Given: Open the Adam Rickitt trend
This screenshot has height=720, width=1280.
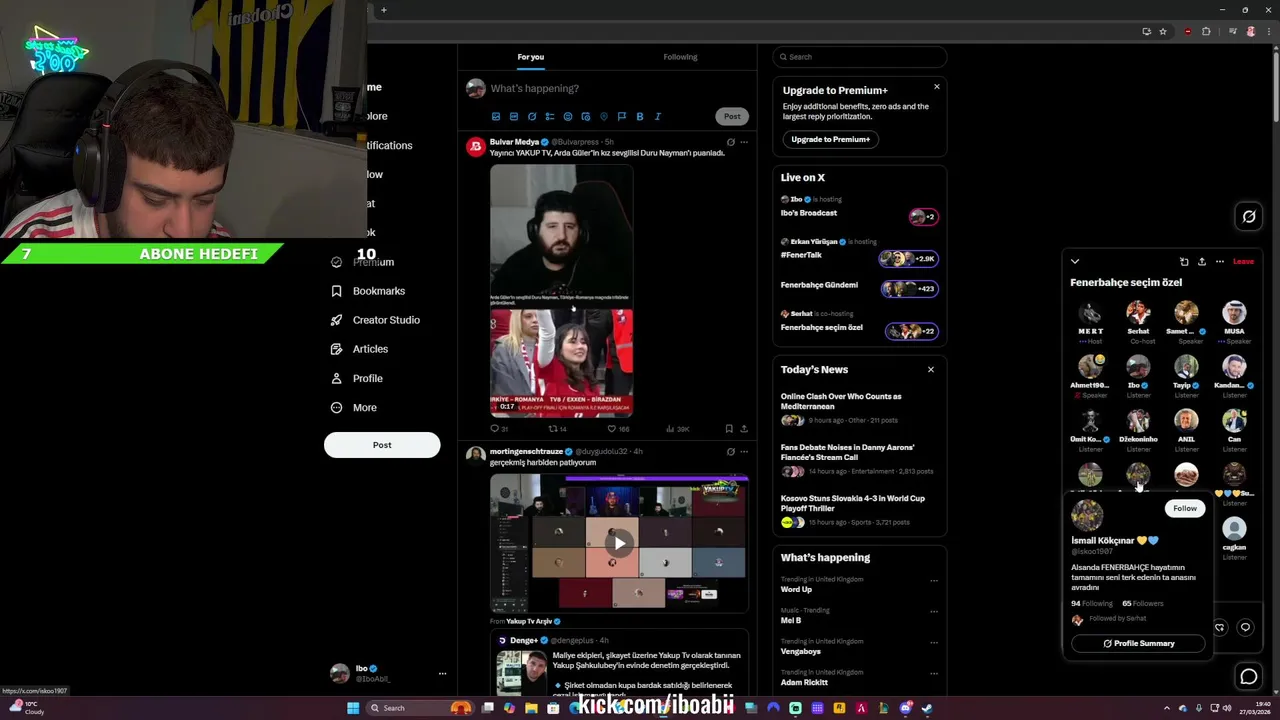Looking at the screenshot, I should point(804,682).
